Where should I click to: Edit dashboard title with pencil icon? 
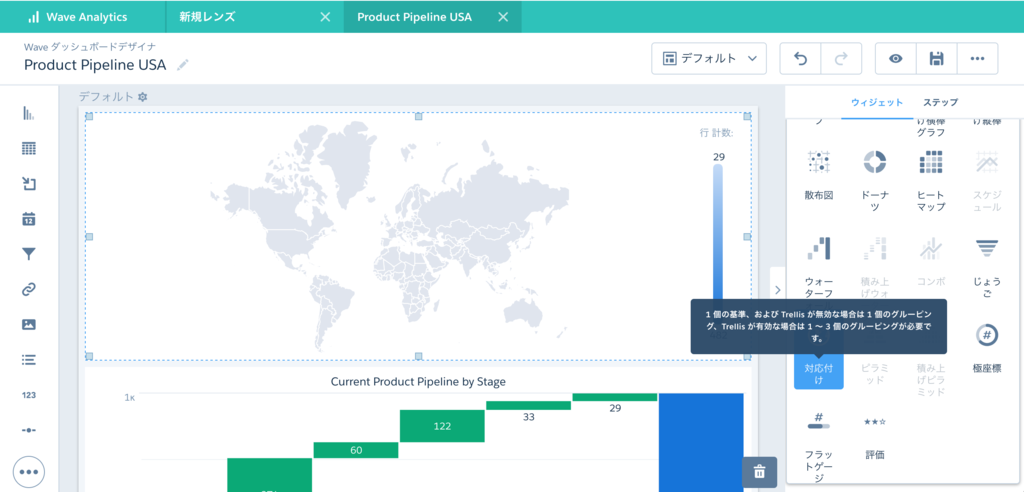182,65
